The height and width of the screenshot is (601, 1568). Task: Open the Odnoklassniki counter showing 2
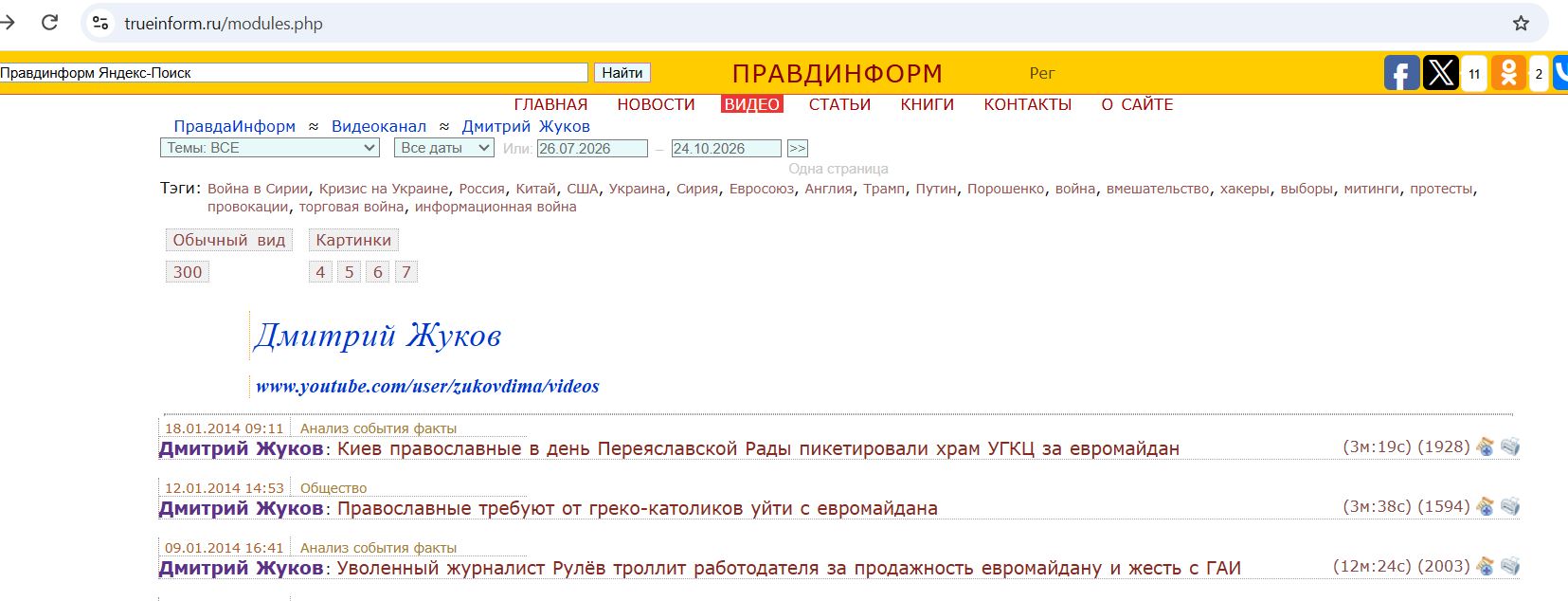click(1539, 73)
